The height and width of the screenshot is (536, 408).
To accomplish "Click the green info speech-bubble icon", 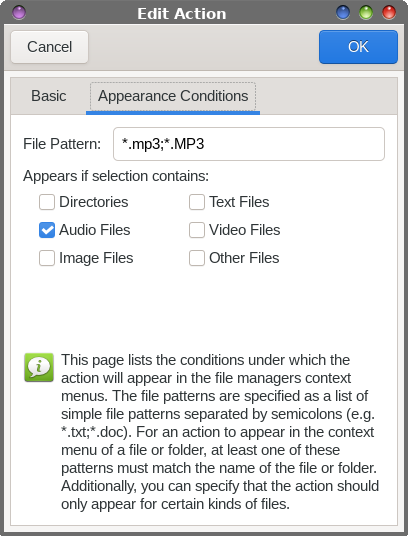I will tap(39, 367).
